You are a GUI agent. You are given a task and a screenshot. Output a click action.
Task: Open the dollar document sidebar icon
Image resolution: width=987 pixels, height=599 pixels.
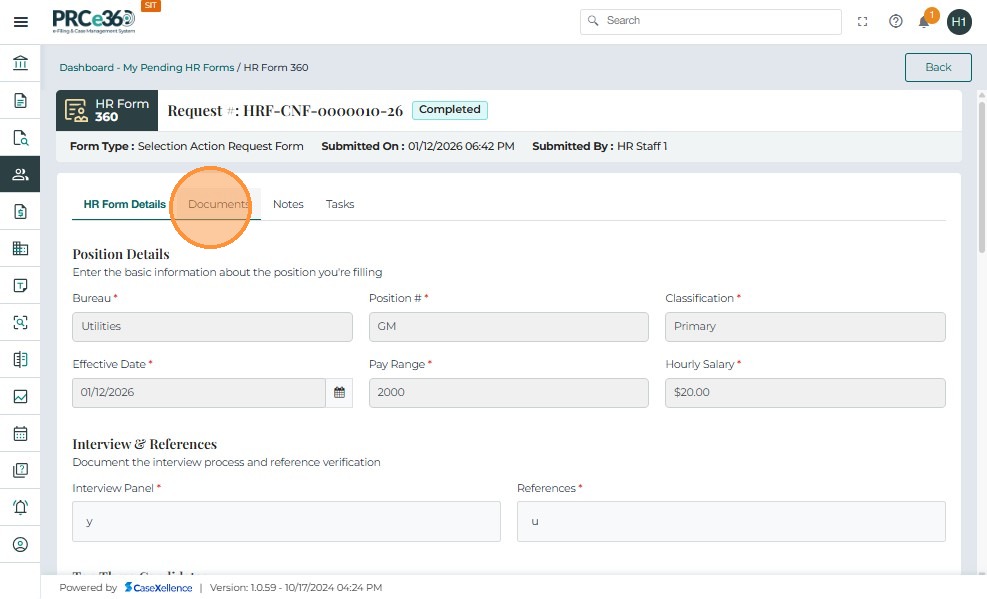(20, 211)
